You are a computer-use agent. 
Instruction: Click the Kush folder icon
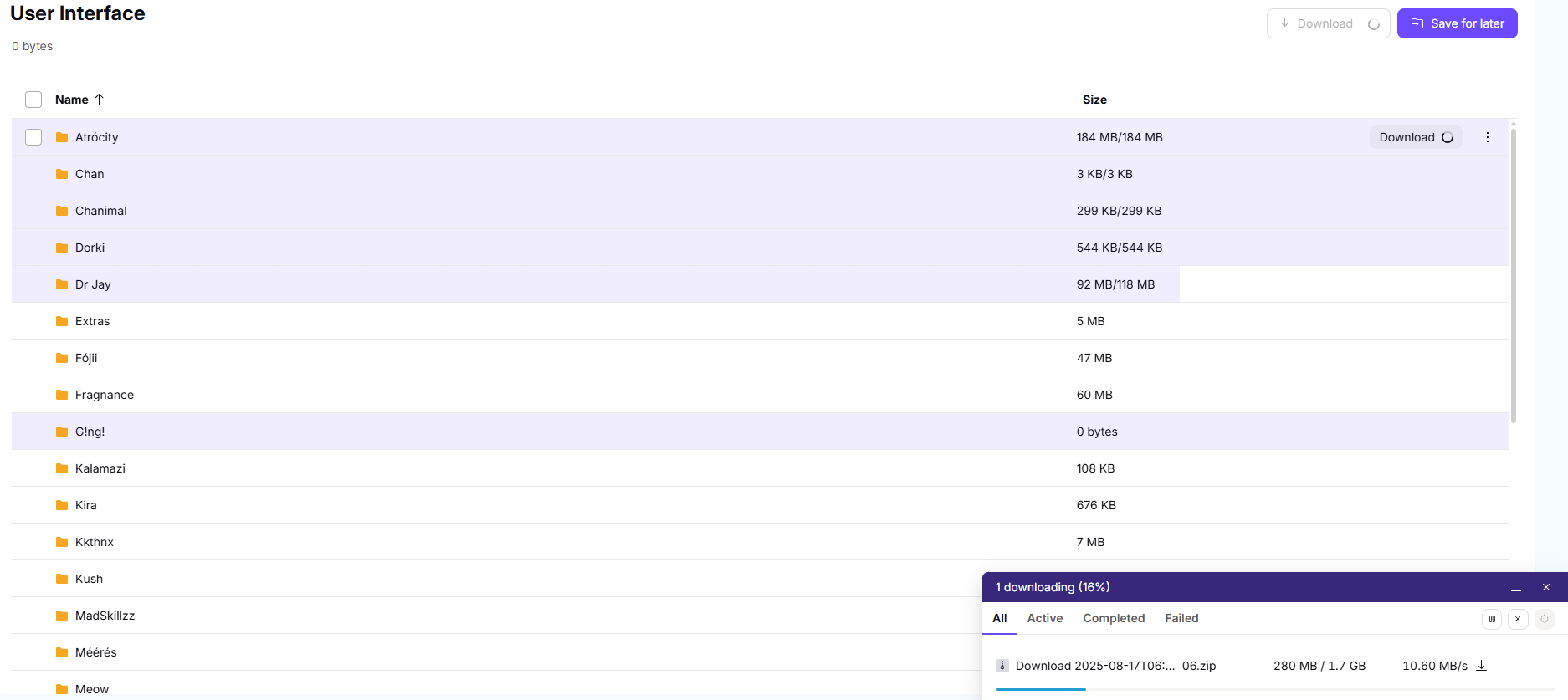click(x=62, y=579)
